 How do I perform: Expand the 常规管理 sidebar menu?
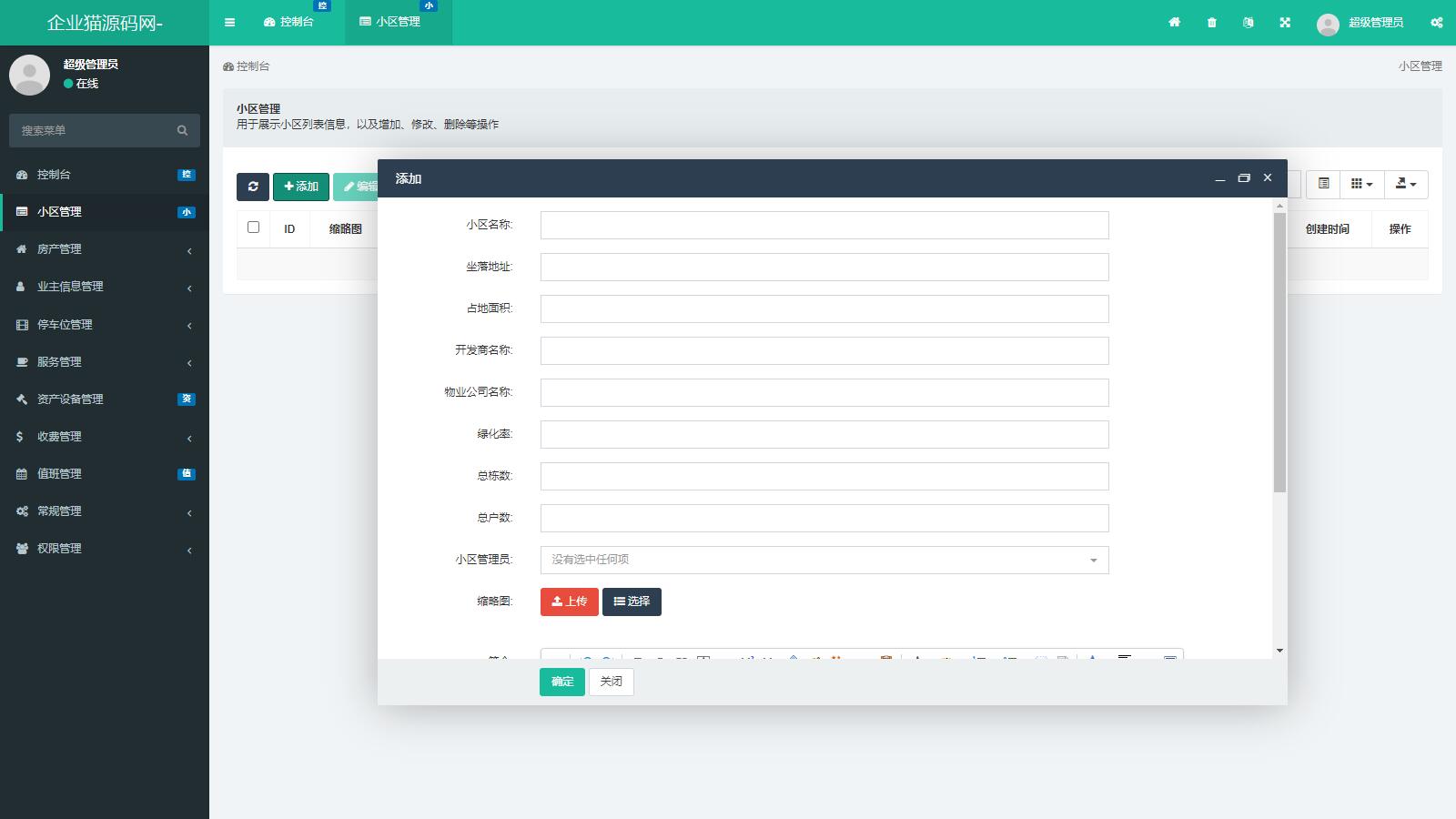105,511
